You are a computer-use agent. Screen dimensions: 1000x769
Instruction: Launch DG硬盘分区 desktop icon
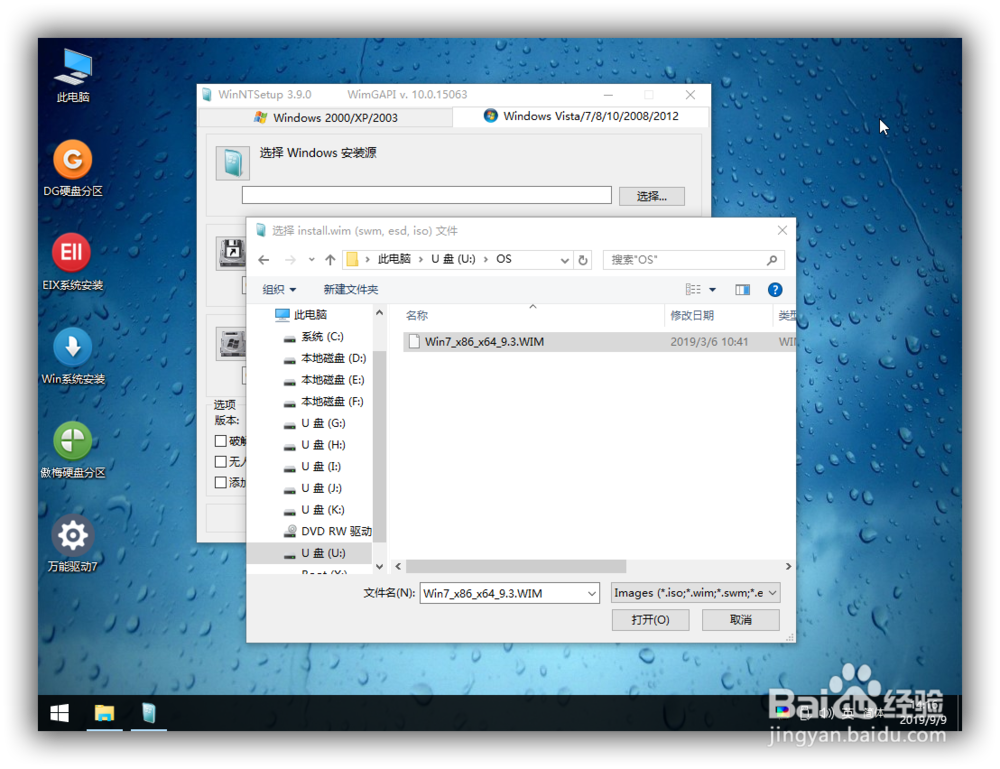point(73,168)
